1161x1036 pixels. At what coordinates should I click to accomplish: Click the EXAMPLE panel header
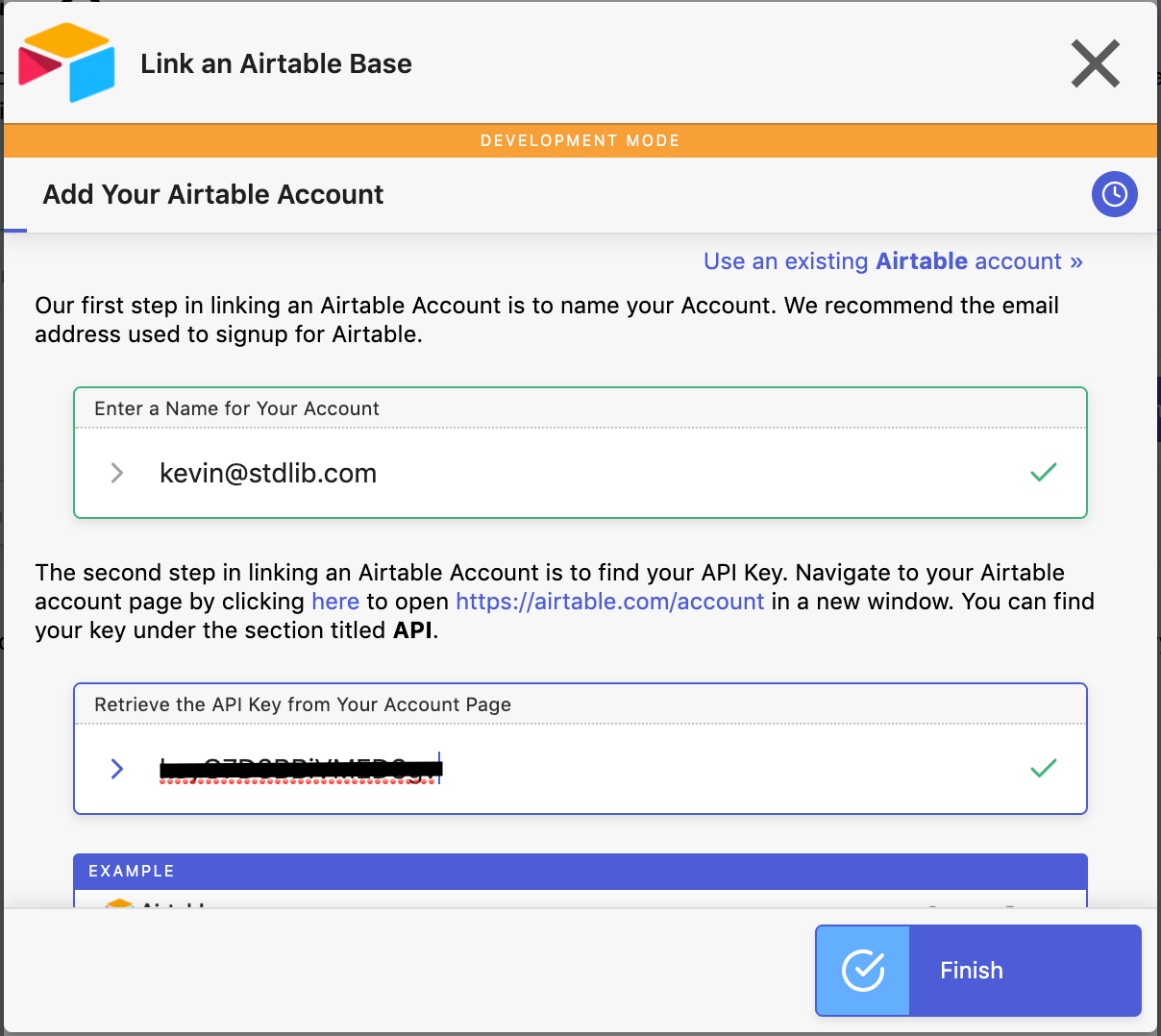pos(580,871)
